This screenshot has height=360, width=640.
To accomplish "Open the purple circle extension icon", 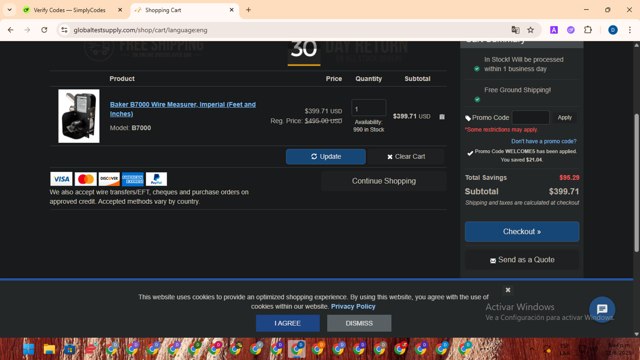I will tap(571, 30).
